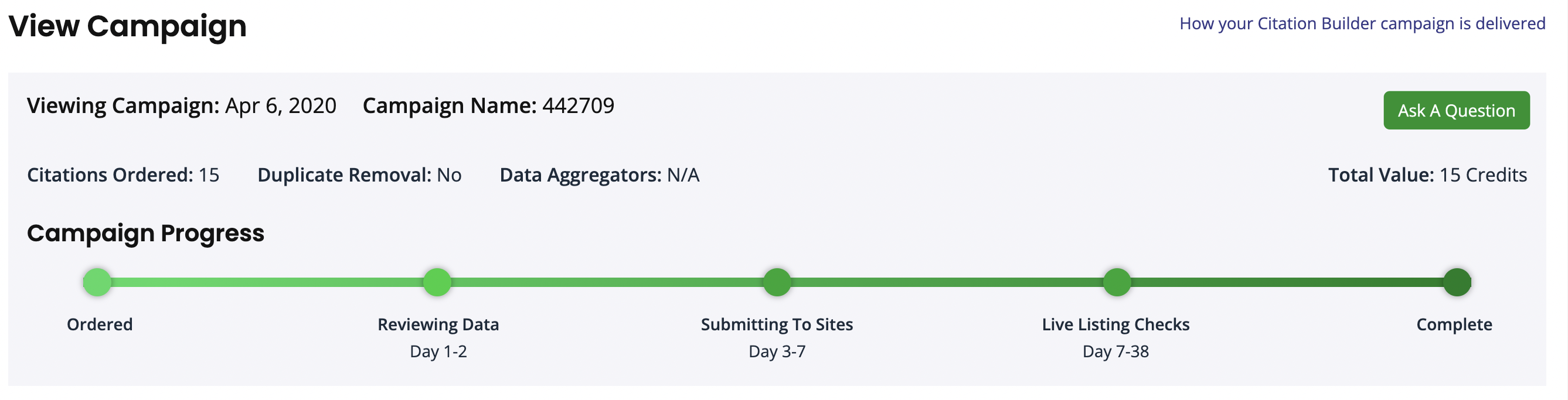The height and width of the screenshot is (400, 1568).
Task: Click the campaign name 442709
Action: pyautogui.click(x=579, y=106)
